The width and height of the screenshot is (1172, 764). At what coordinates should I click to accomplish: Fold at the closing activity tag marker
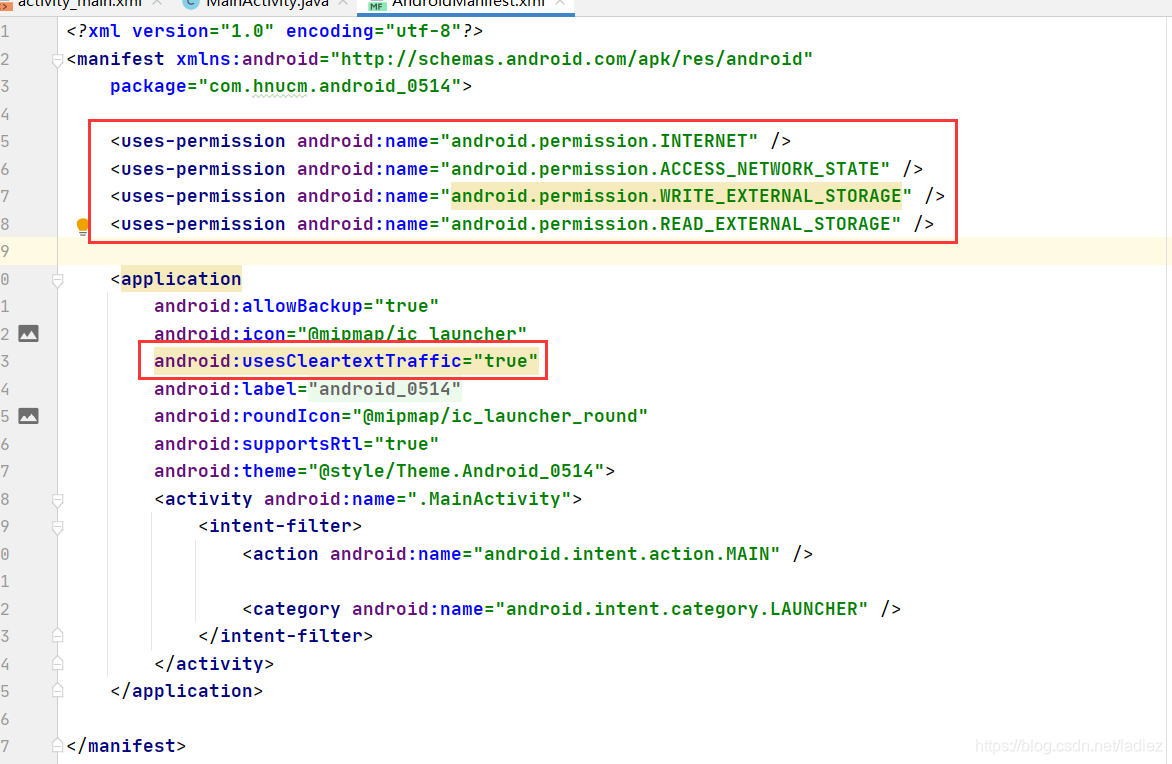click(58, 664)
